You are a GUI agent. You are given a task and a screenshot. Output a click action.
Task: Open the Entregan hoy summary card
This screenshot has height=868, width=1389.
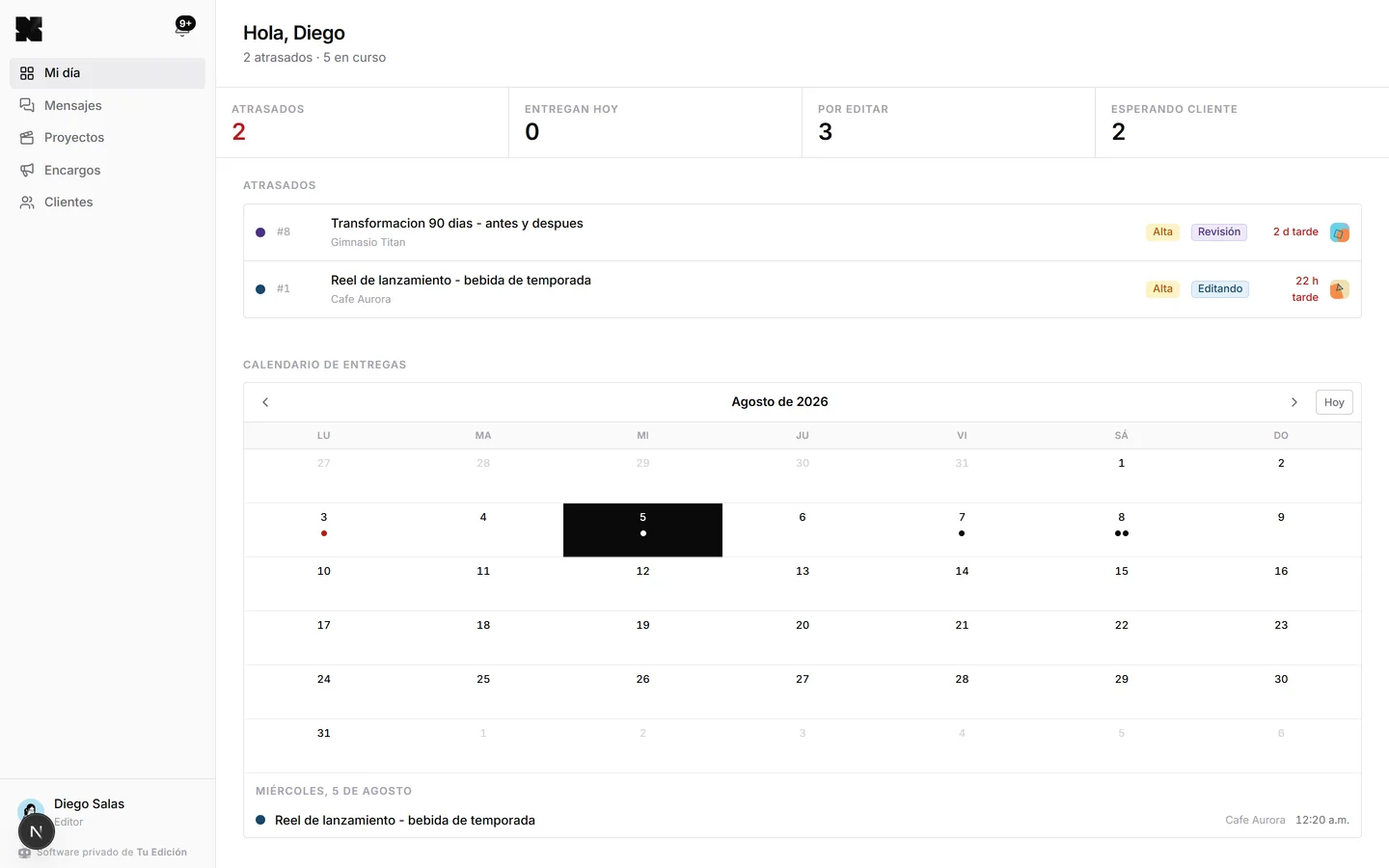pyautogui.click(x=655, y=122)
